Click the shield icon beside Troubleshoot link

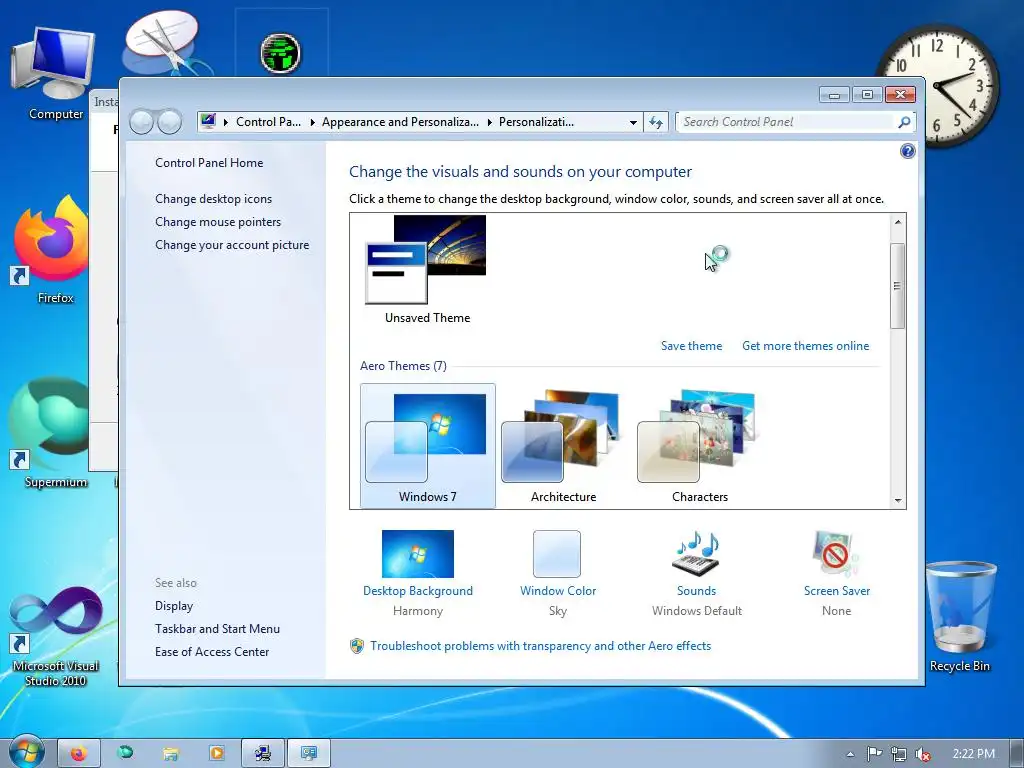pyautogui.click(x=357, y=646)
